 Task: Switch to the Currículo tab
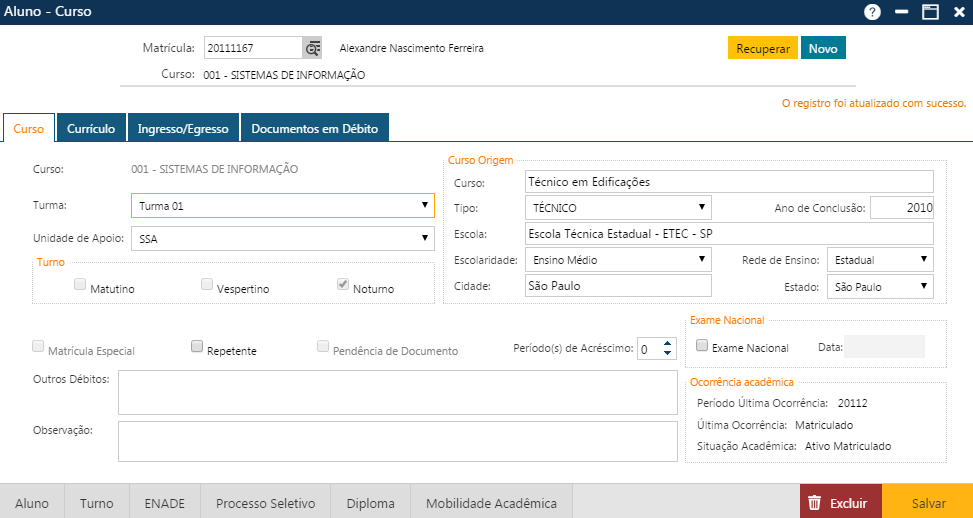pos(91,129)
